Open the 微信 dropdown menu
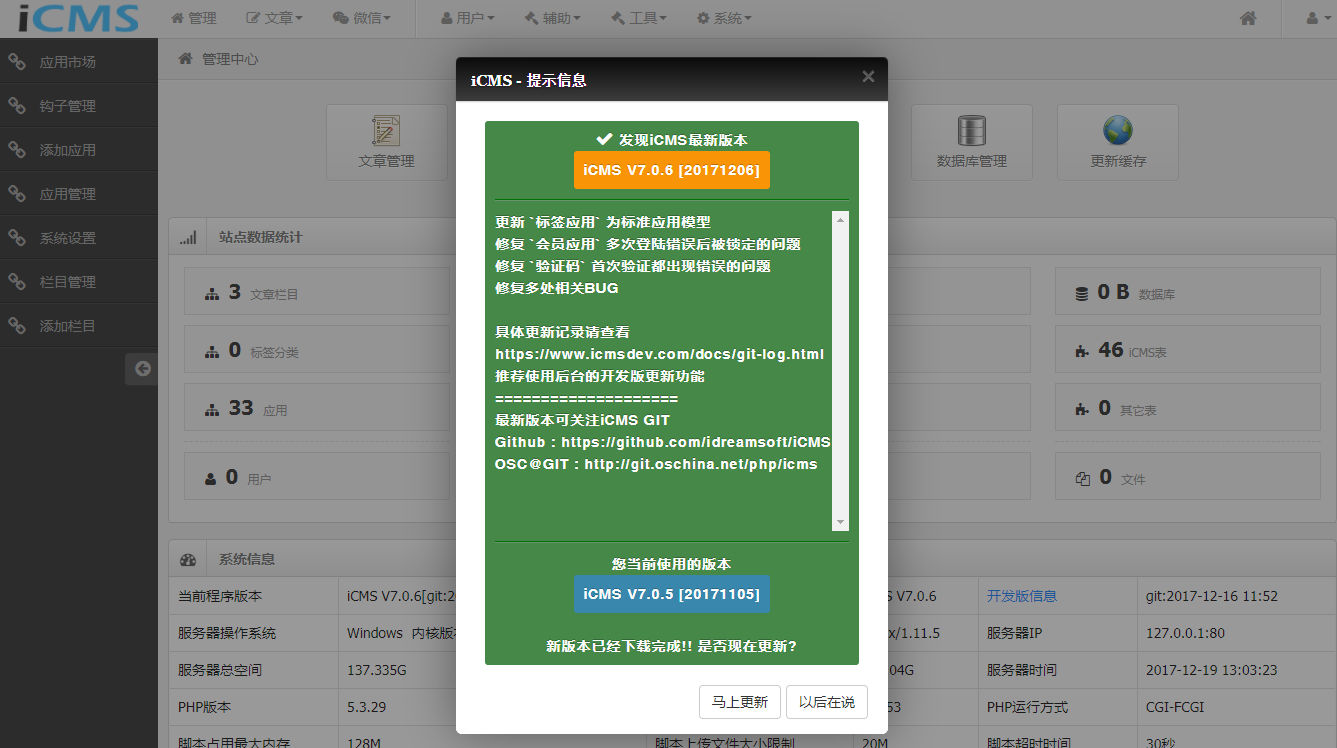Screen dimensions: 1337x748 point(361,18)
